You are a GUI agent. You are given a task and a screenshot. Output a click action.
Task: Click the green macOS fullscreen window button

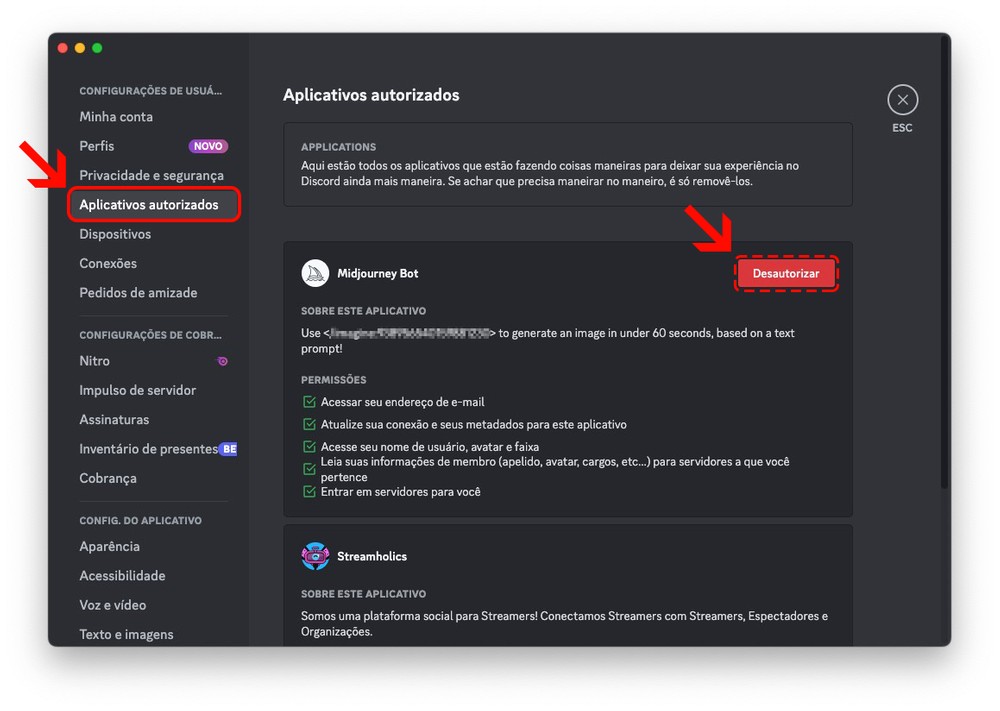[97, 48]
